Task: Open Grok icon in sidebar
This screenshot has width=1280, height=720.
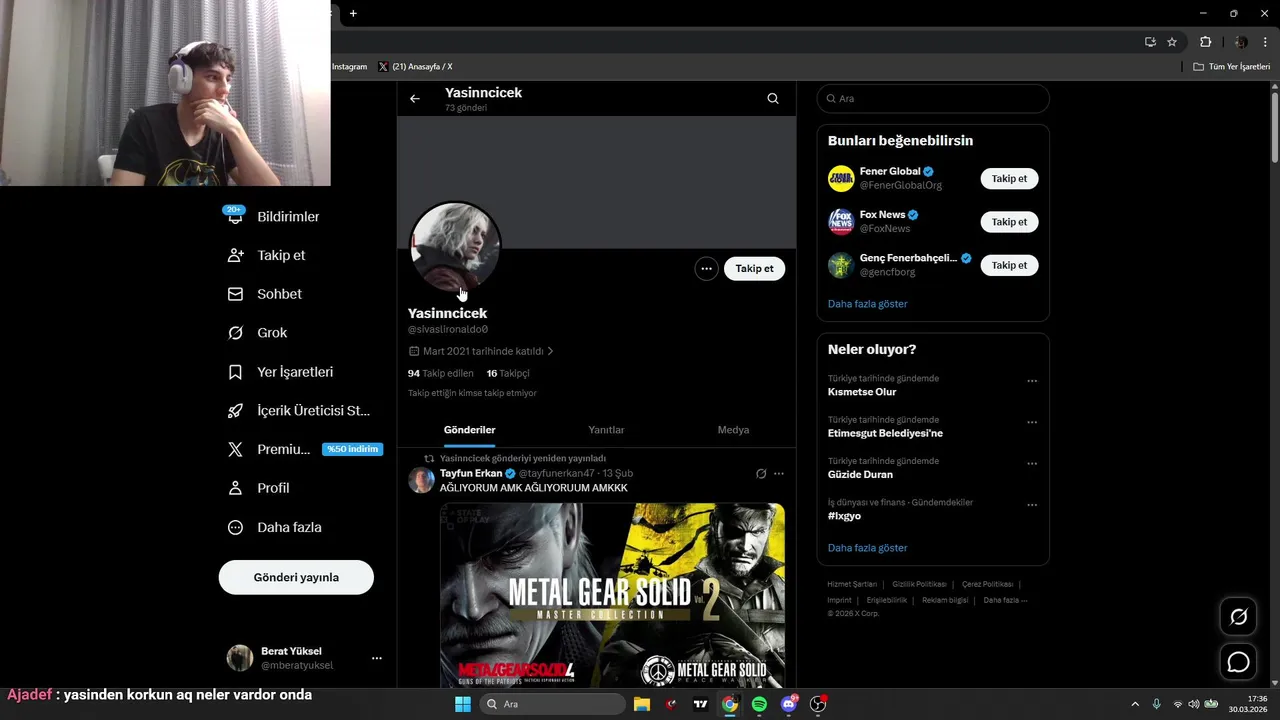Action: click(235, 333)
